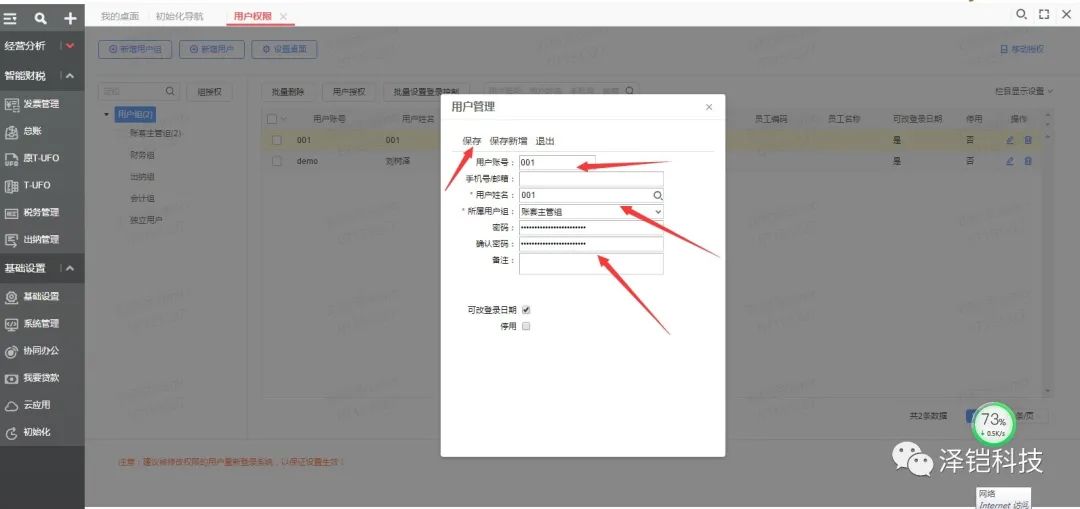Close the 用户权限 tab with X

[283, 16]
